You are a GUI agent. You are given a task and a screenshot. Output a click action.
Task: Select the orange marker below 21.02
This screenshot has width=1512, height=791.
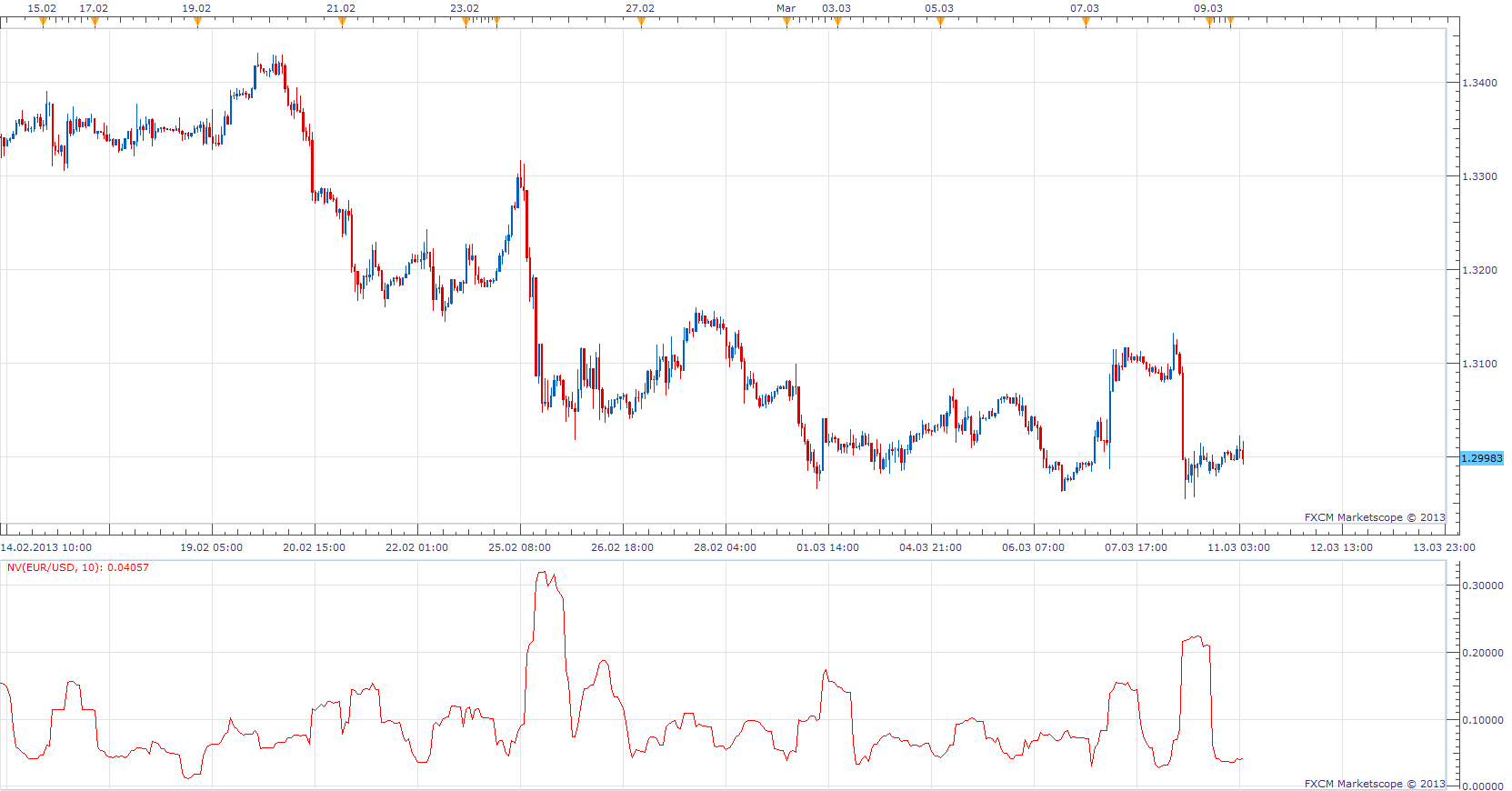click(342, 23)
